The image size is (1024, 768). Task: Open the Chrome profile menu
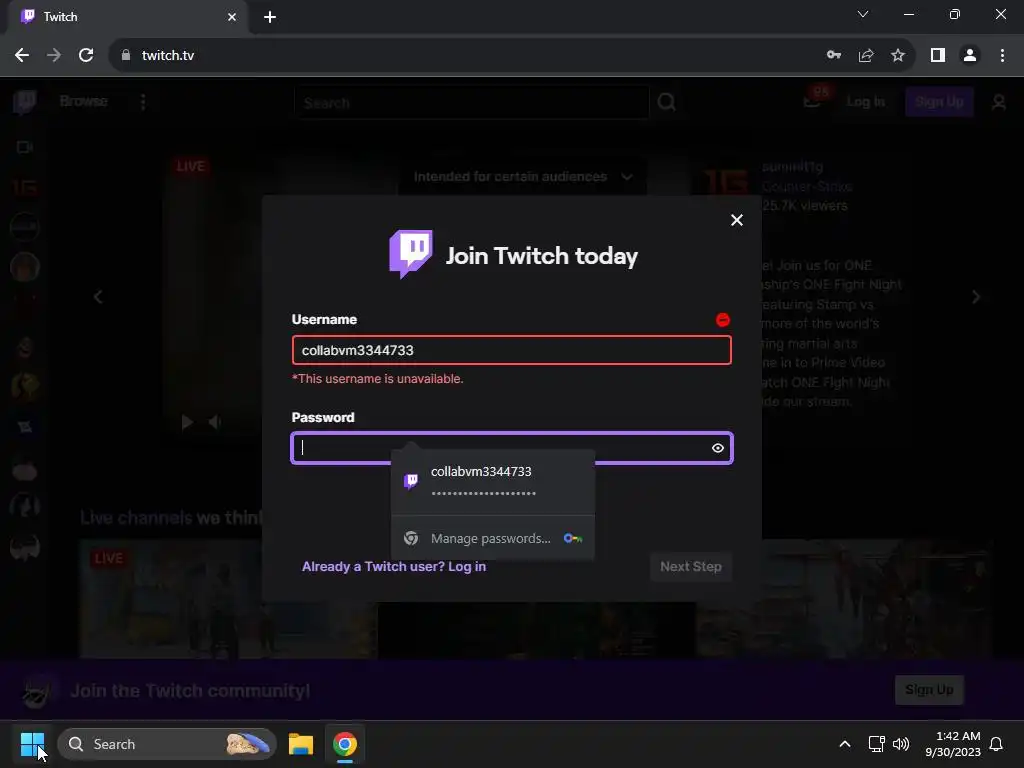[x=970, y=56]
